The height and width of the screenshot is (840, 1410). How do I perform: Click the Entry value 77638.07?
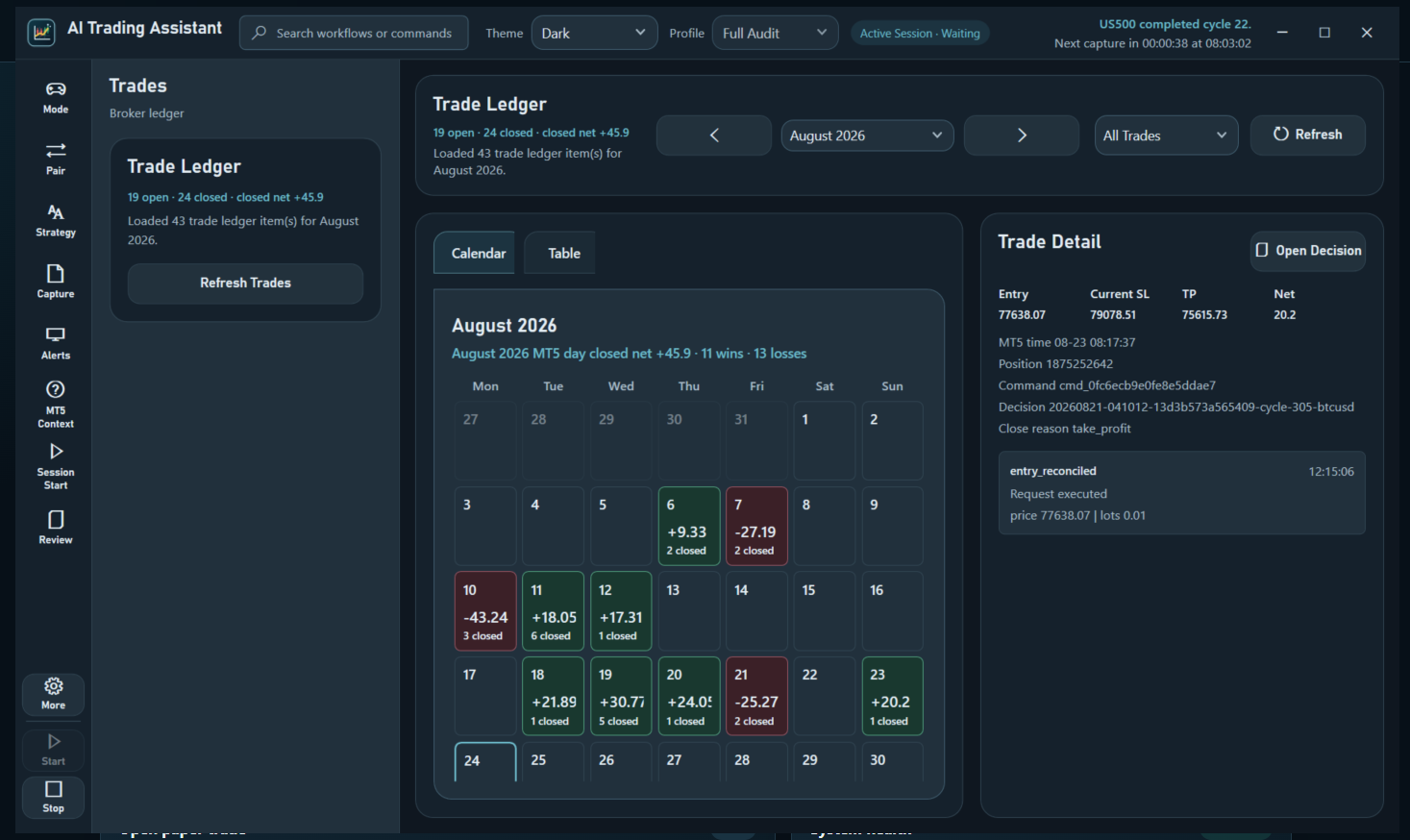tap(1022, 315)
